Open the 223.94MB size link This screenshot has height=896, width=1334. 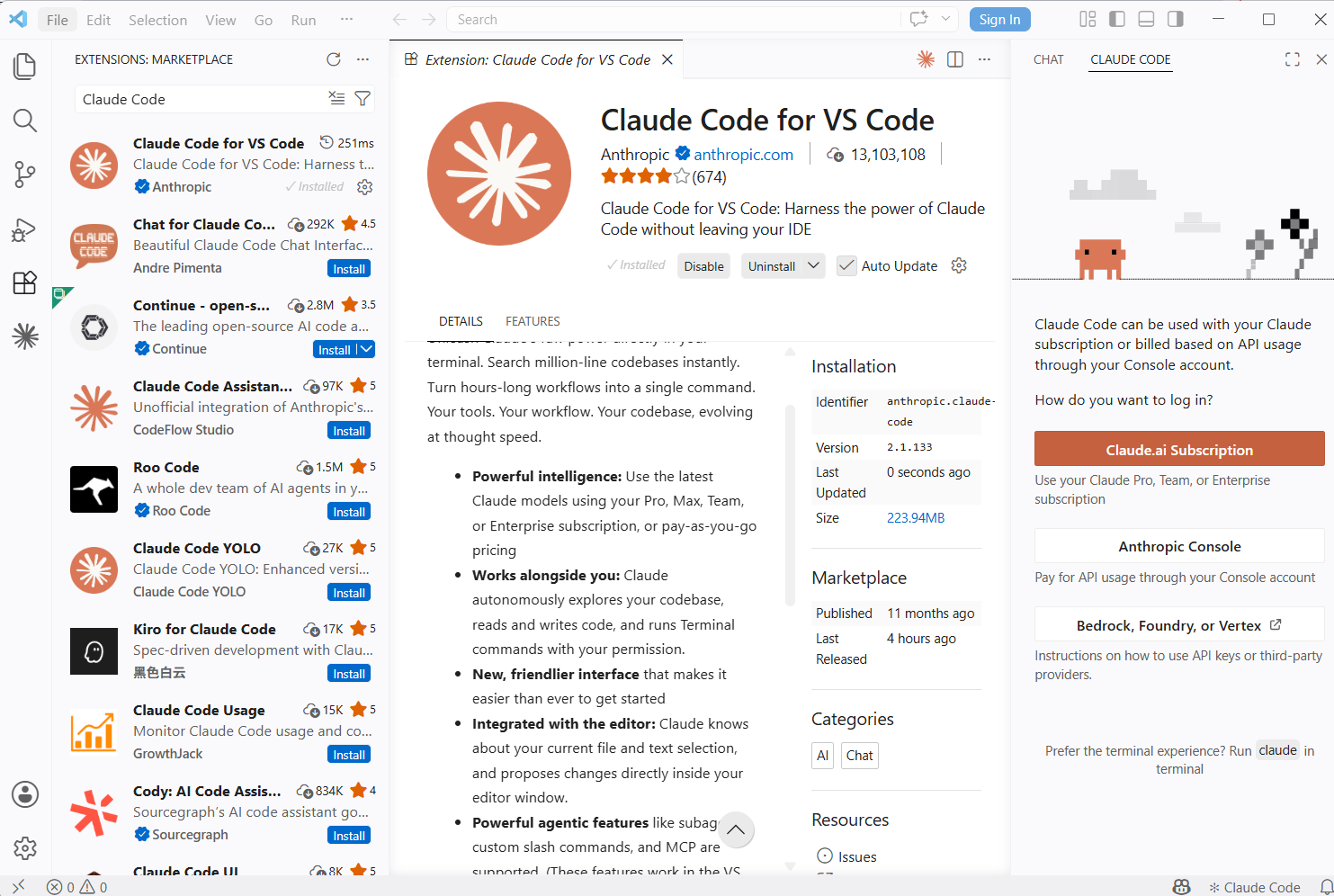pyautogui.click(x=916, y=518)
